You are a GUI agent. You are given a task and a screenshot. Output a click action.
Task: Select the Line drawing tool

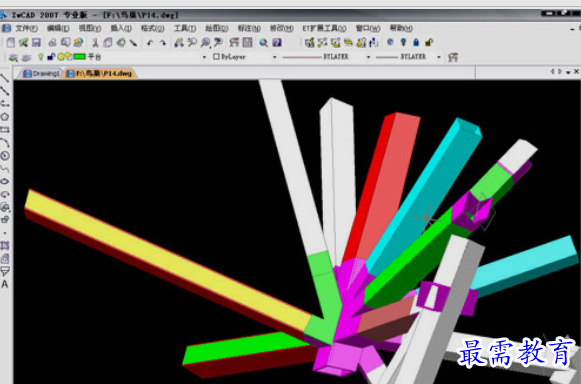tap(4, 78)
